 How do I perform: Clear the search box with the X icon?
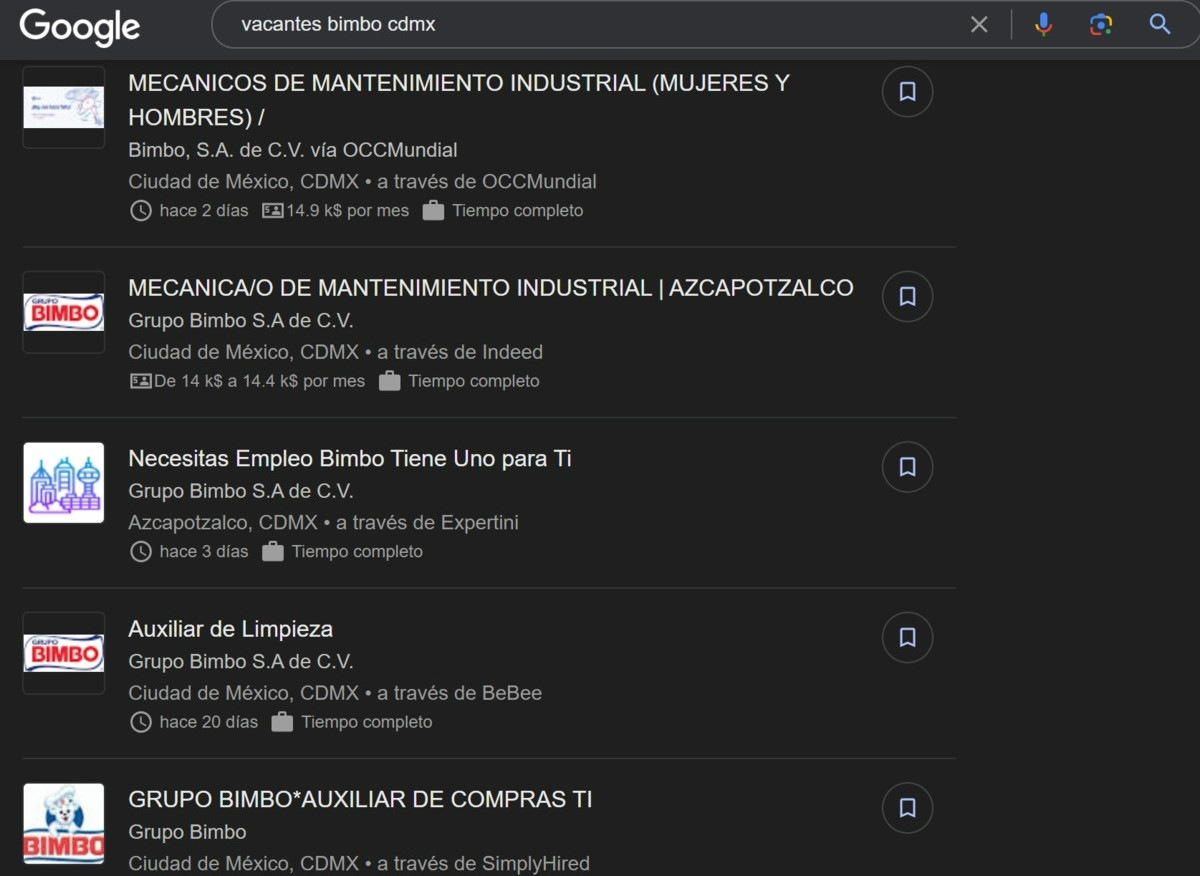click(979, 24)
